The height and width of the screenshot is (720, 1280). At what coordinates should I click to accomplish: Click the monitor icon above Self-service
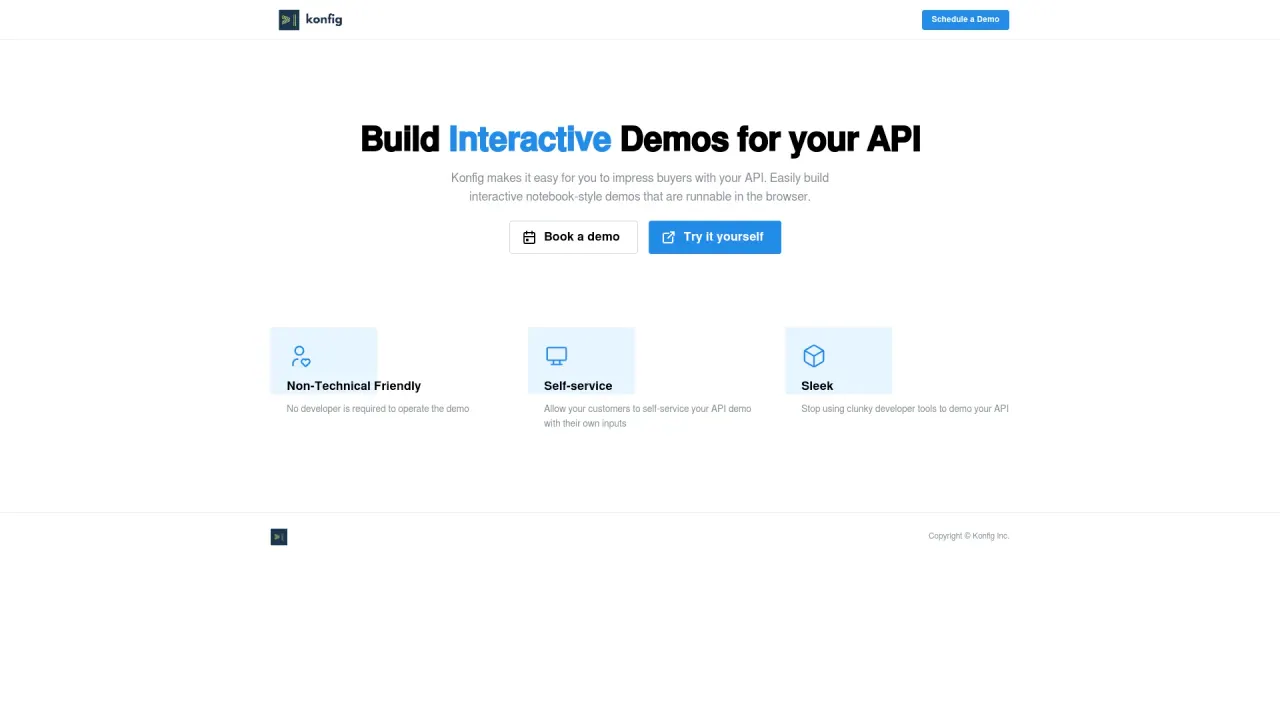click(557, 356)
